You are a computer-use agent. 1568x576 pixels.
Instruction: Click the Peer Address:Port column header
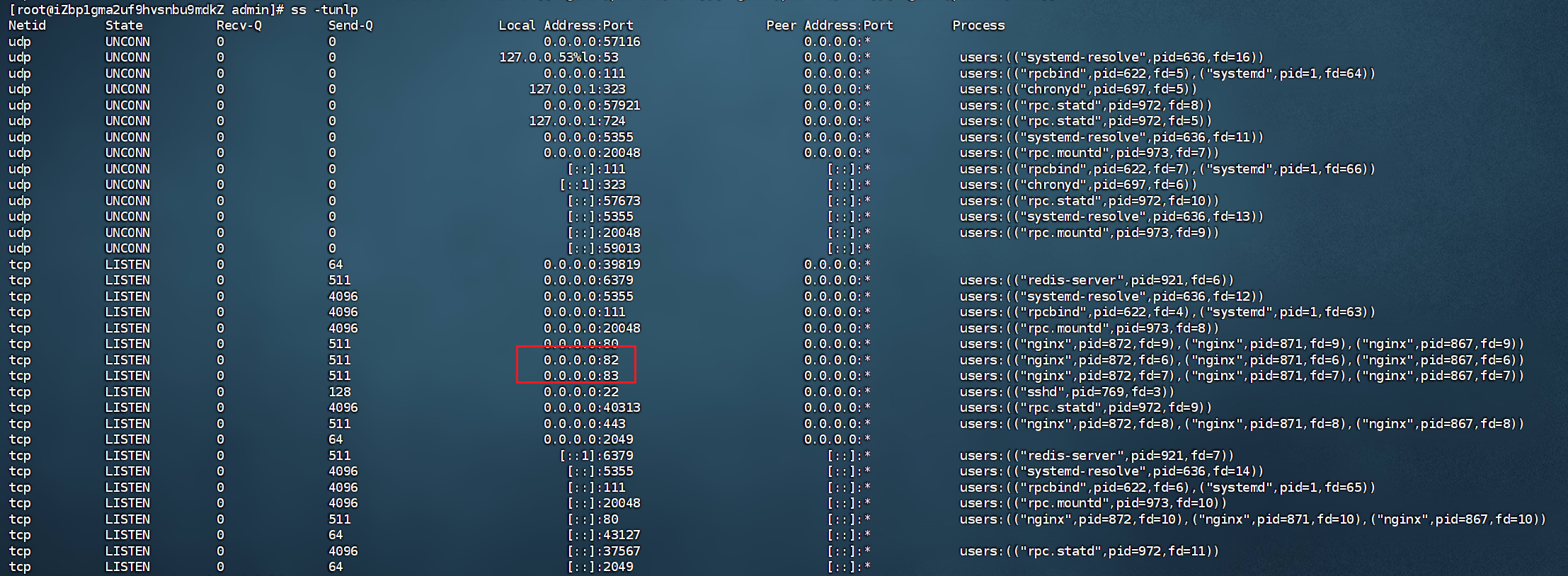[829, 25]
